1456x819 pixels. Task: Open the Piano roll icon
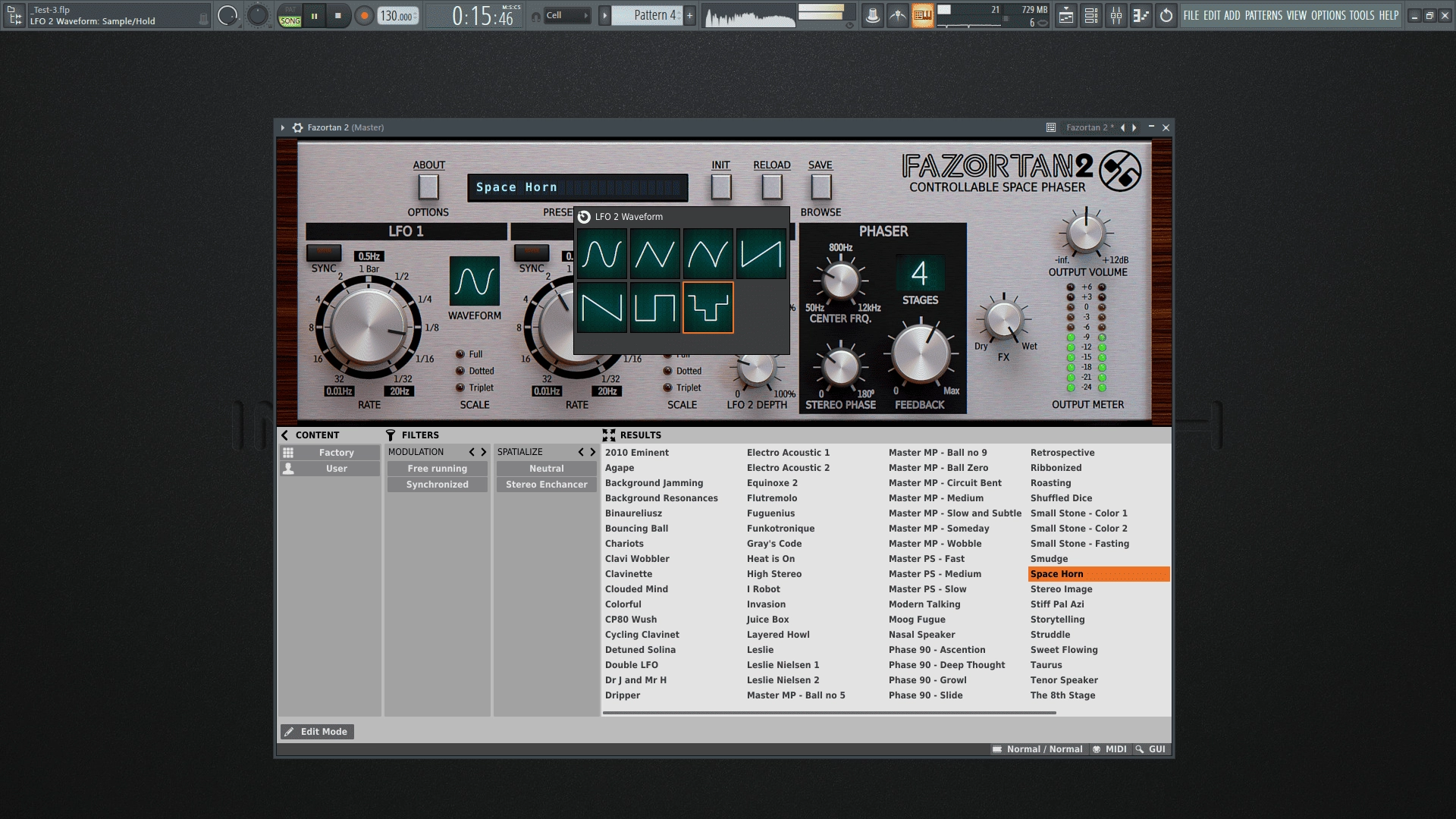pyautogui.click(x=1141, y=15)
